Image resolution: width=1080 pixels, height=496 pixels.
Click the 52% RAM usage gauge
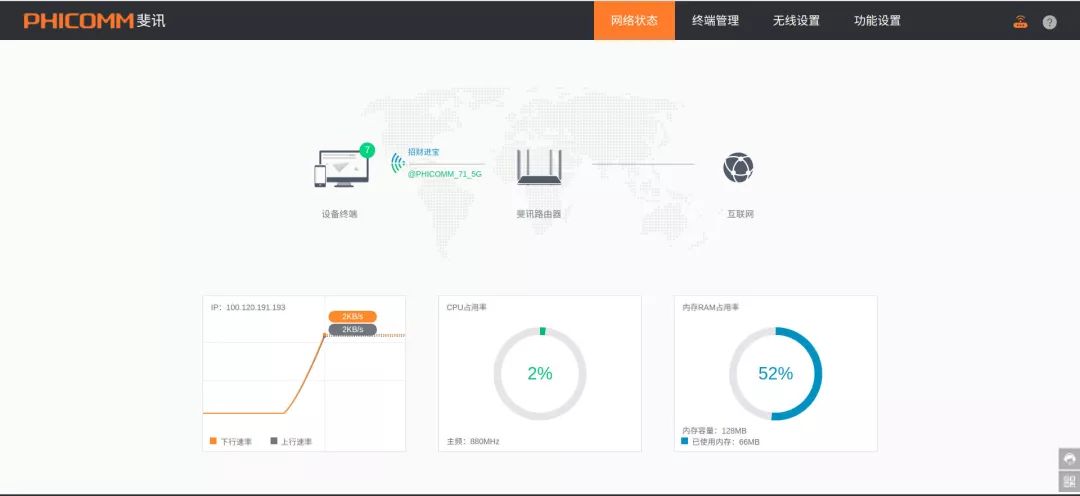pyautogui.click(x=776, y=373)
